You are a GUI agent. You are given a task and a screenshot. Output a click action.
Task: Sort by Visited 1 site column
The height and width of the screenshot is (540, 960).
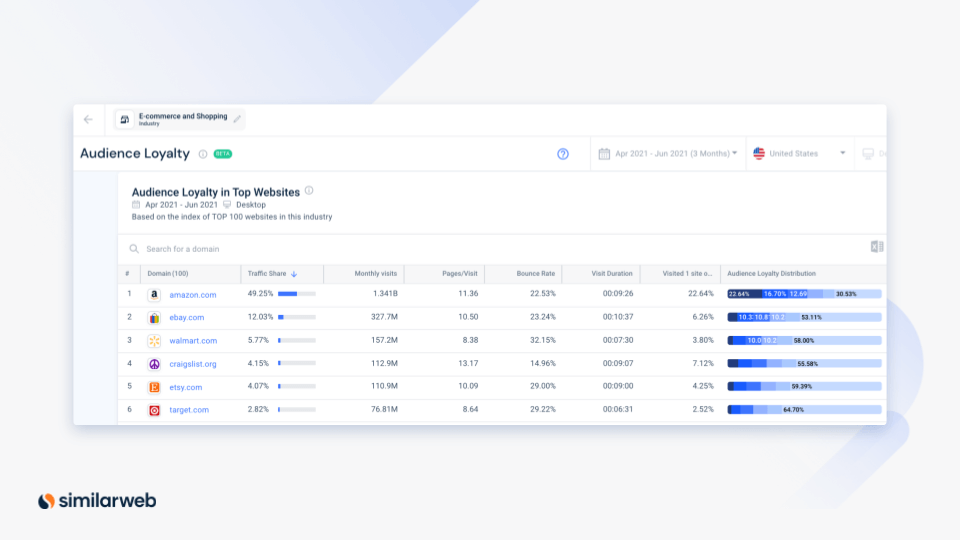coord(687,274)
